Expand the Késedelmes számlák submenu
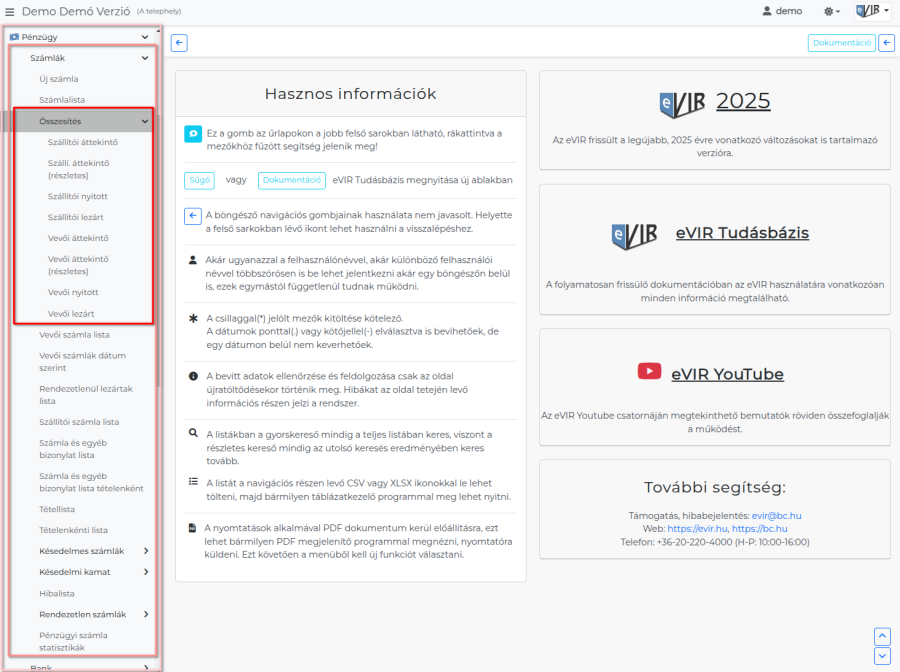 click(x=145, y=551)
